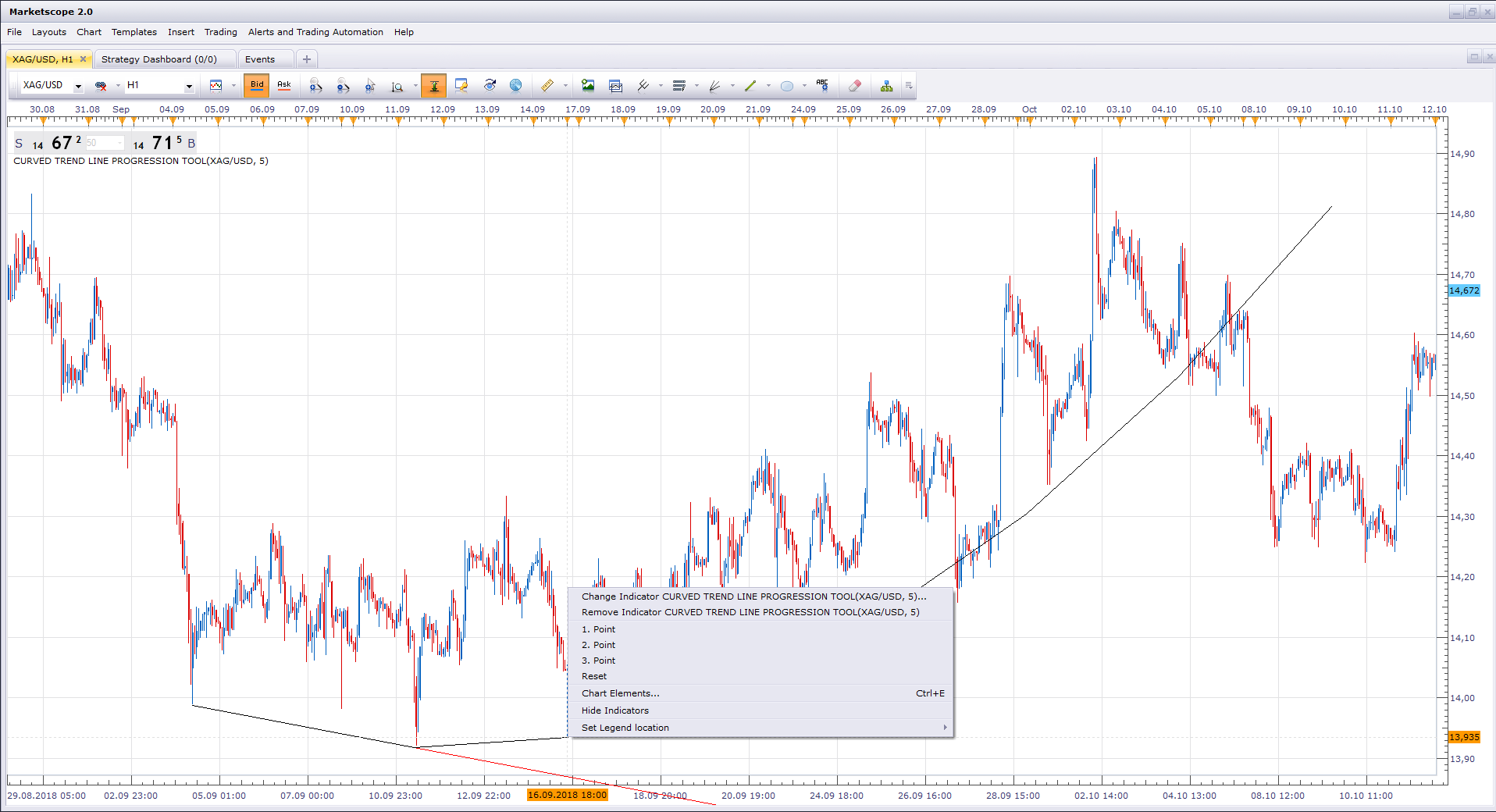
Task: Switch to Strategy Dashboard tab
Action: [159, 59]
